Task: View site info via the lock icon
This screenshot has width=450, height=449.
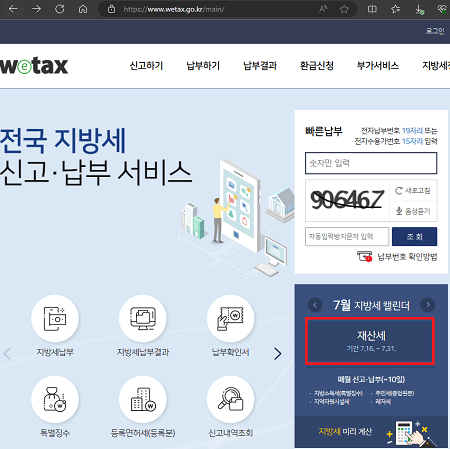Action: pos(111,9)
